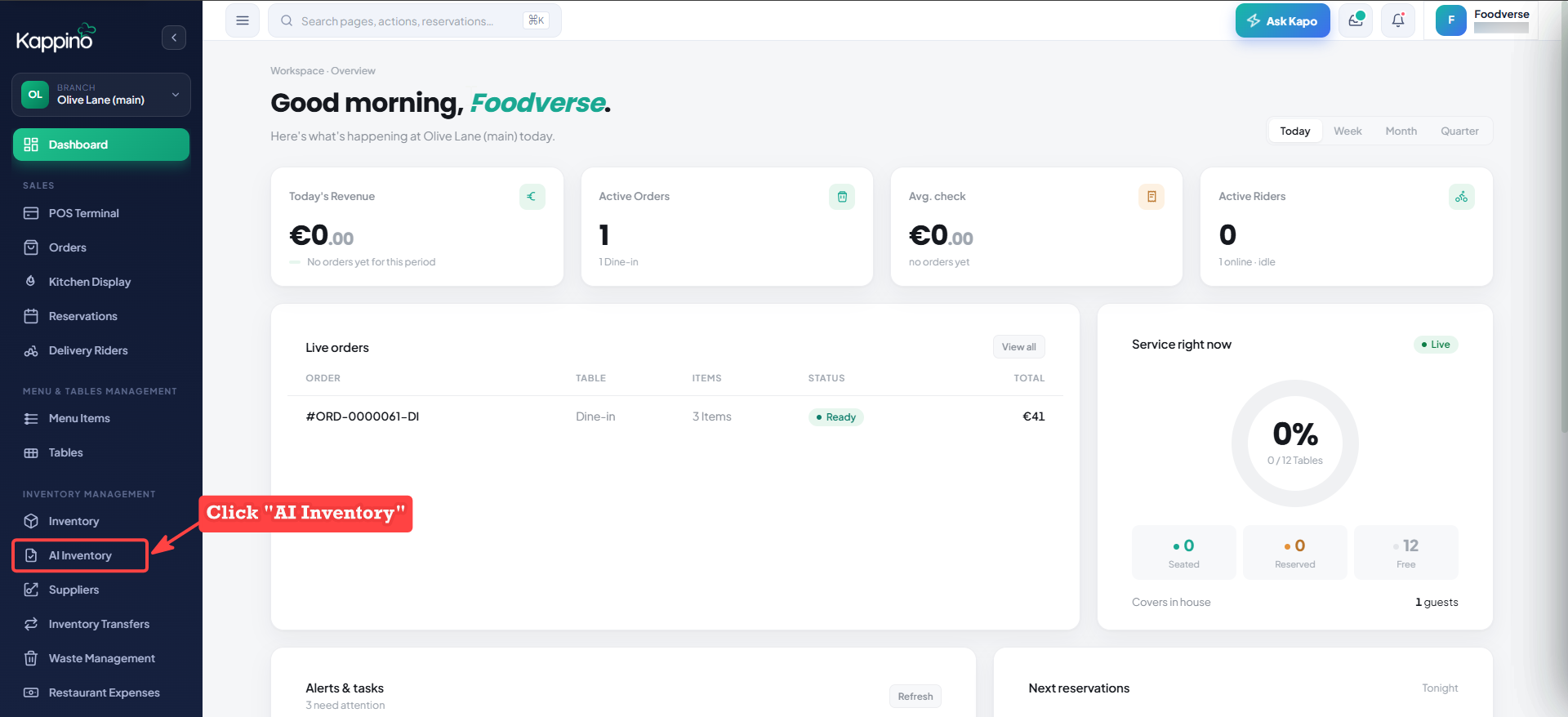Click the Active Orders bag icon
The width and height of the screenshot is (1568, 717).
tap(842, 197)
